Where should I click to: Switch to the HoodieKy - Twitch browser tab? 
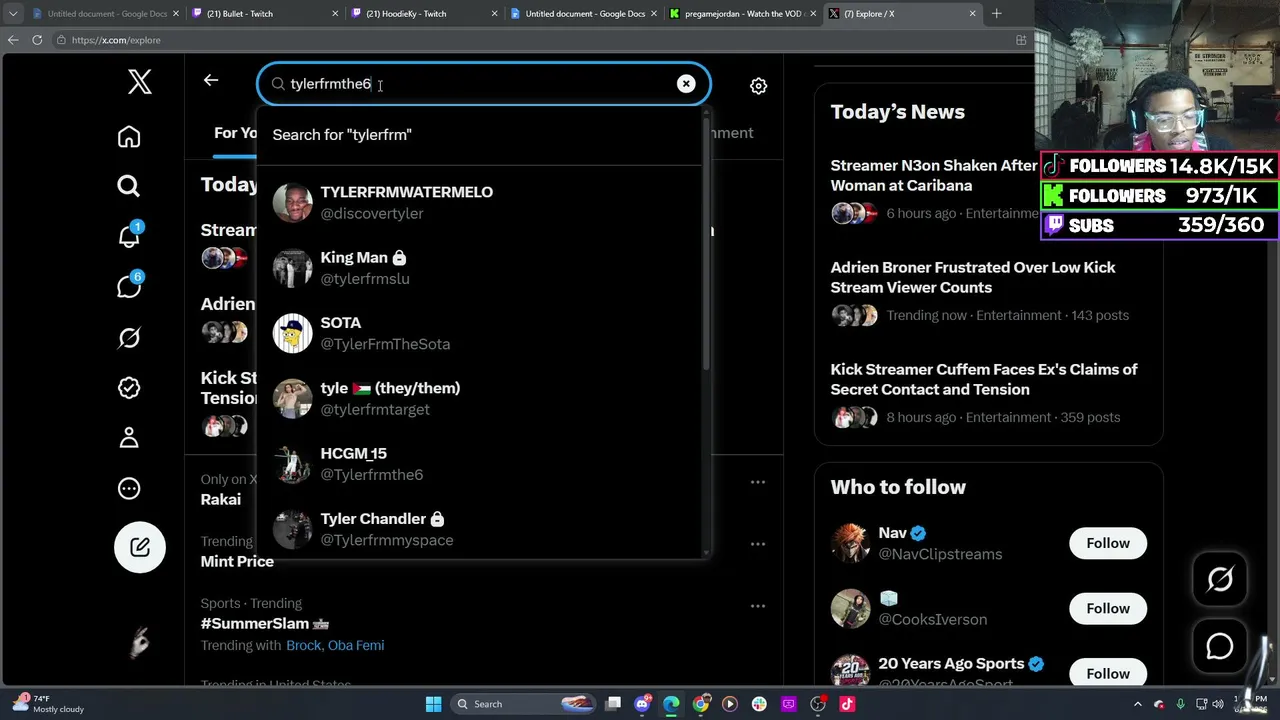click(424, 14)
